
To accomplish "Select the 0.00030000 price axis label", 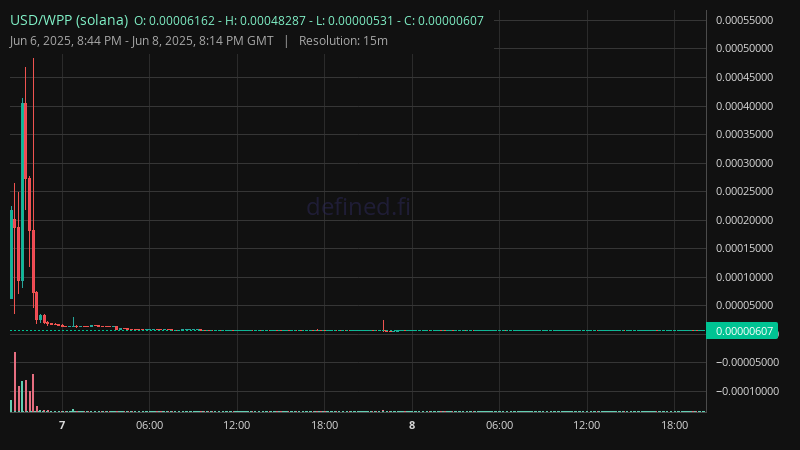I will [x=744, y=163].
